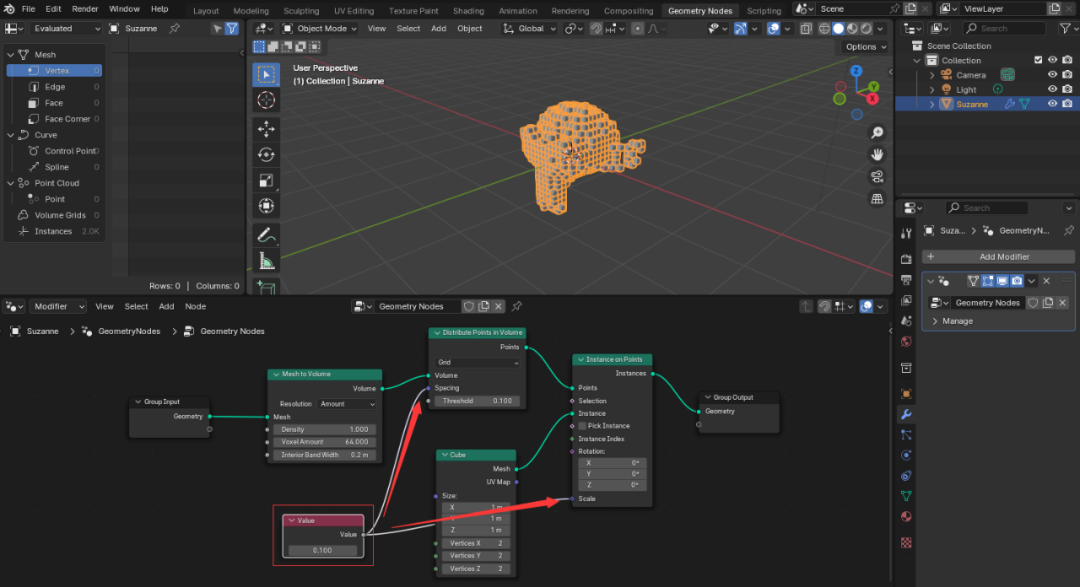
Task: Select the Select Box tool in viewport toolbar
Action: (266, 74)
